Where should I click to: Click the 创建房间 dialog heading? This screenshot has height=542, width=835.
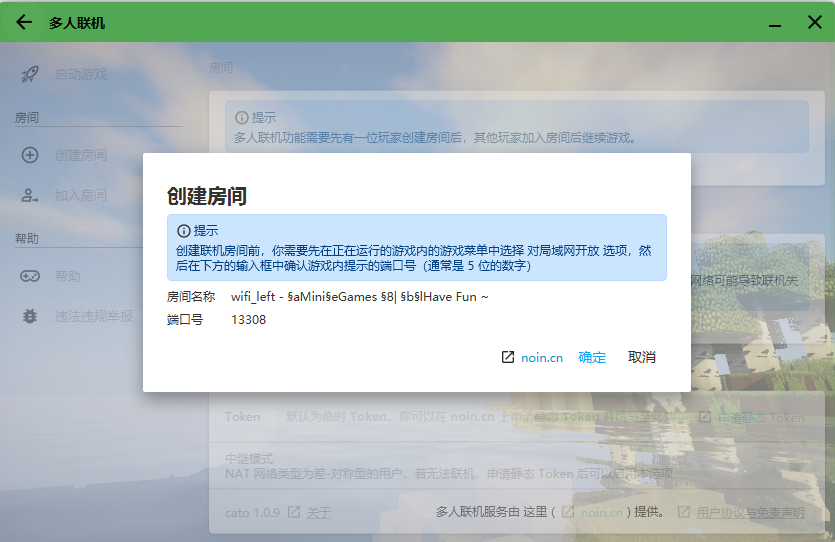point(207,196)
